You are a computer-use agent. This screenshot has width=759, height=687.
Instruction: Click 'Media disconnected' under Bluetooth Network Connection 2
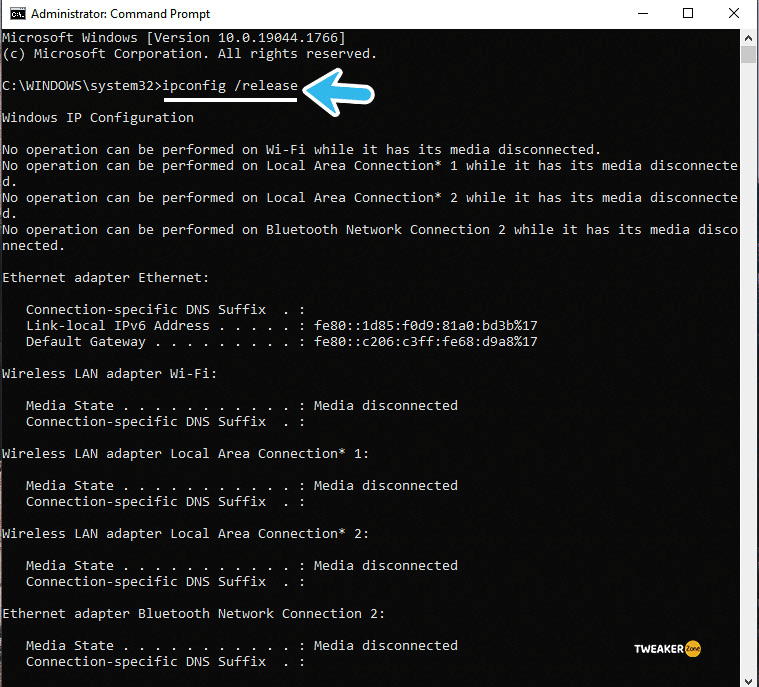385,646
